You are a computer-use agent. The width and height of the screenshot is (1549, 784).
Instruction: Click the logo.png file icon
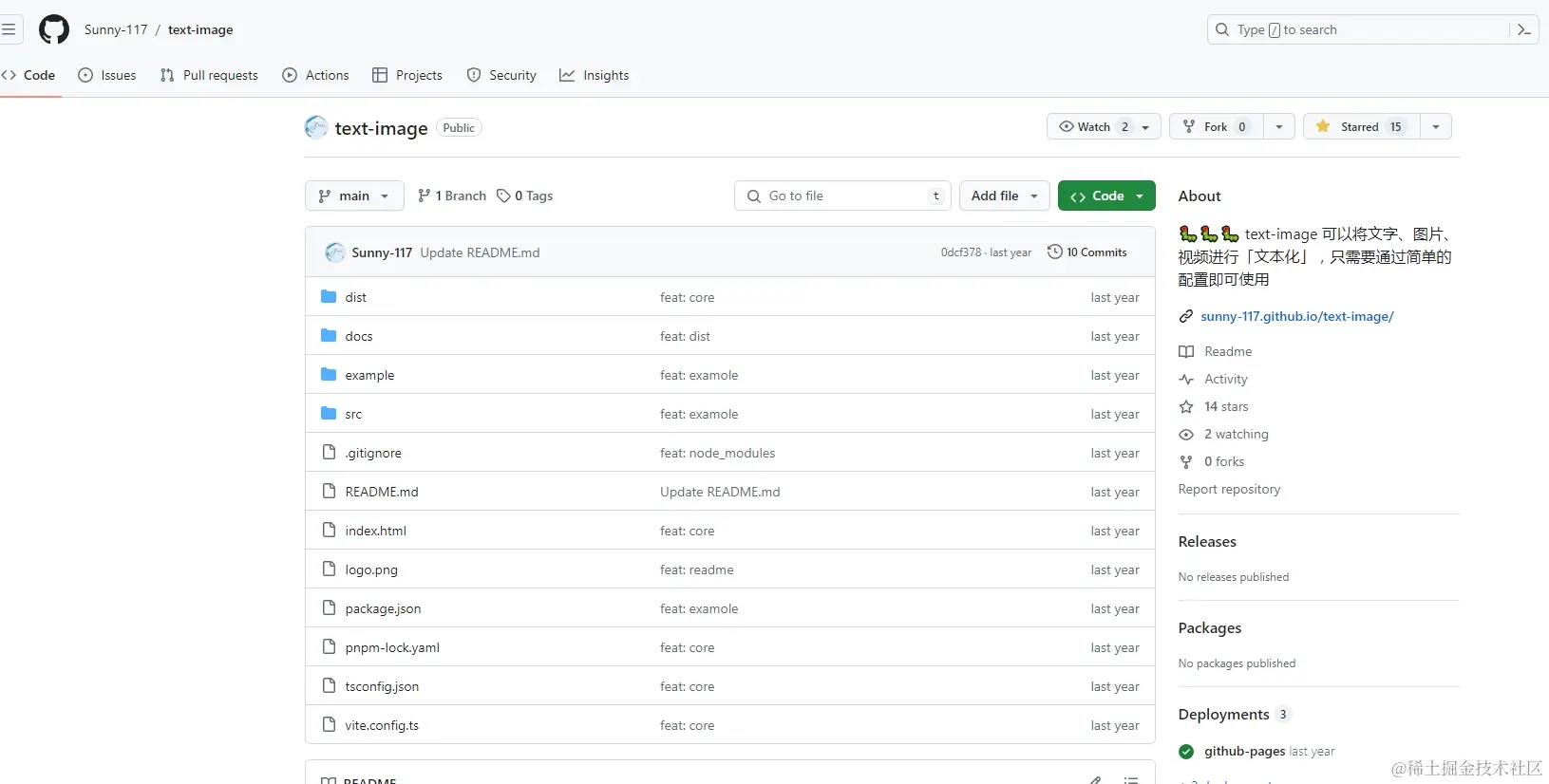pyautogui.click(x=329, y=569)
